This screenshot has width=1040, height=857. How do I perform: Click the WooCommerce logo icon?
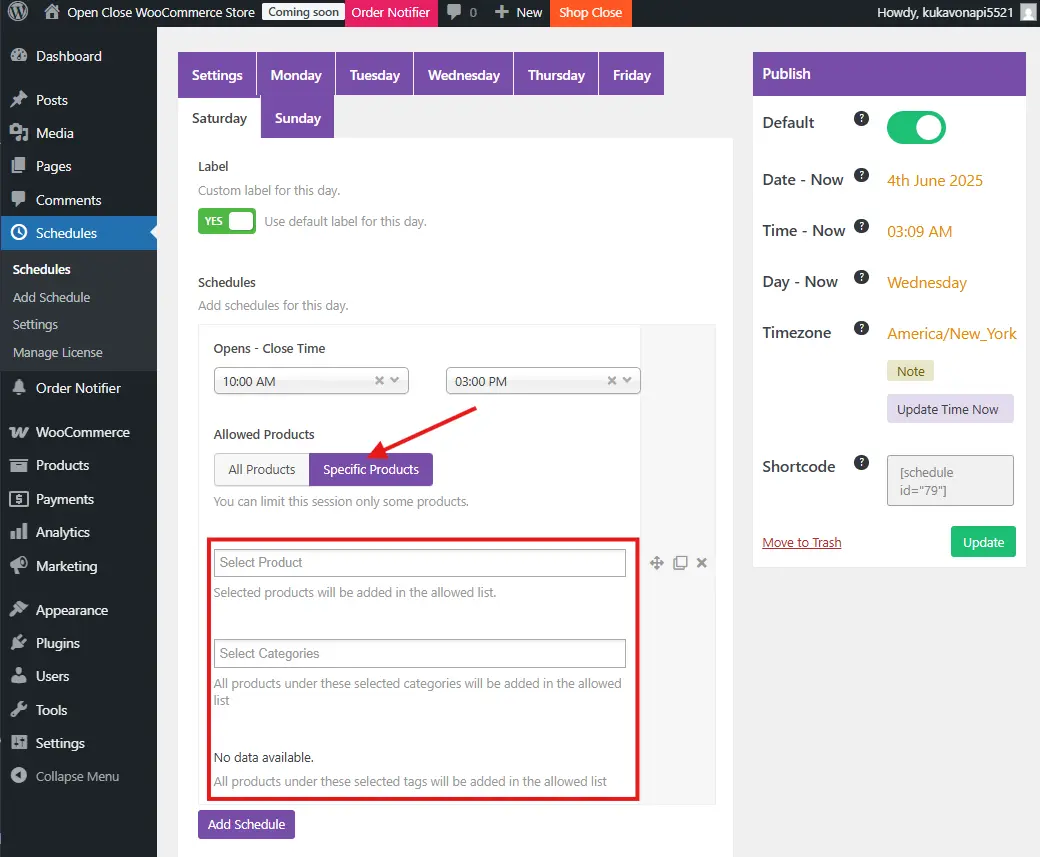pyautogui.click(x=19, y=432)
